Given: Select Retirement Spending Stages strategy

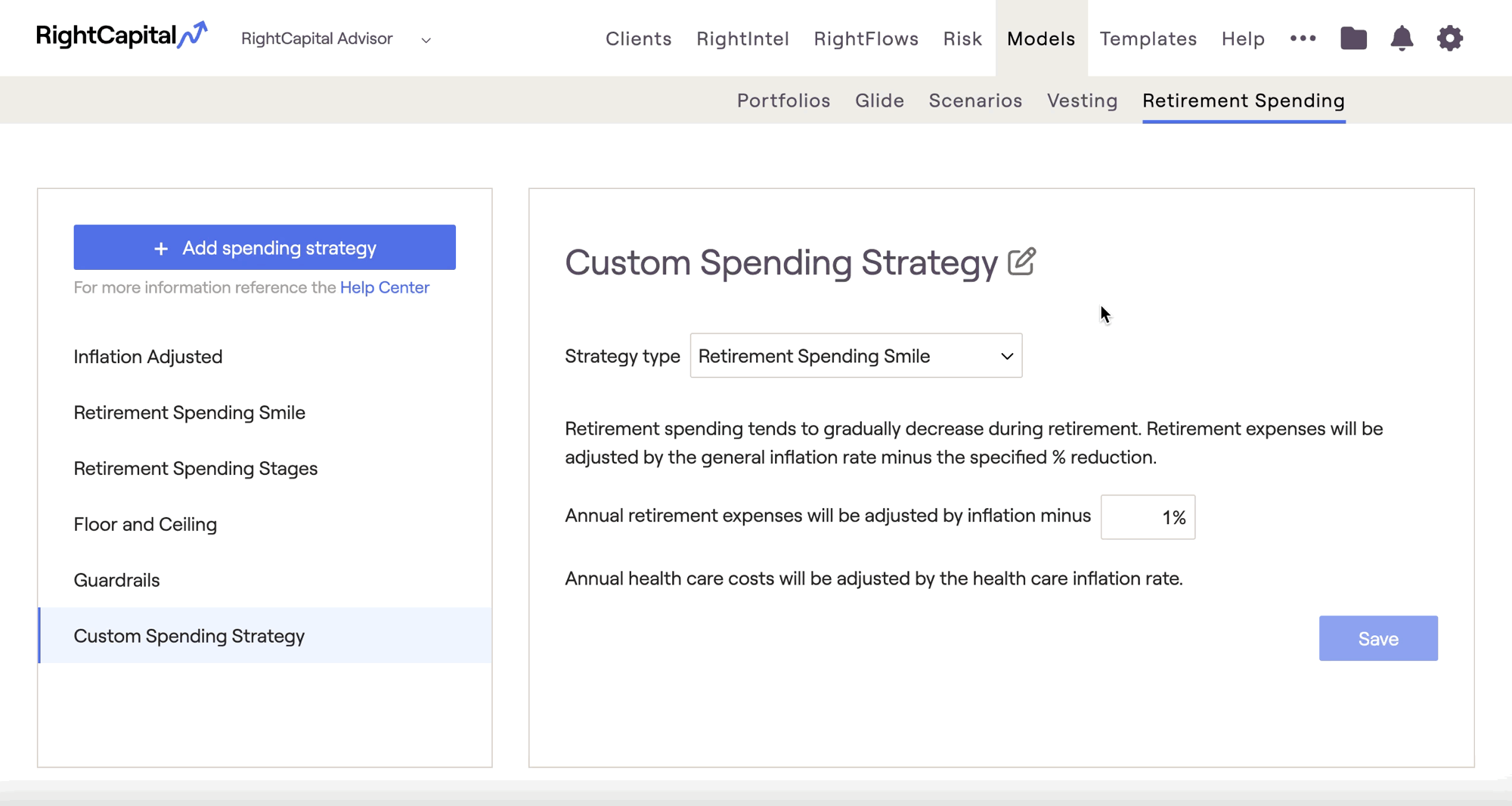Looking at the screenshot, I should tap(265, 468).
